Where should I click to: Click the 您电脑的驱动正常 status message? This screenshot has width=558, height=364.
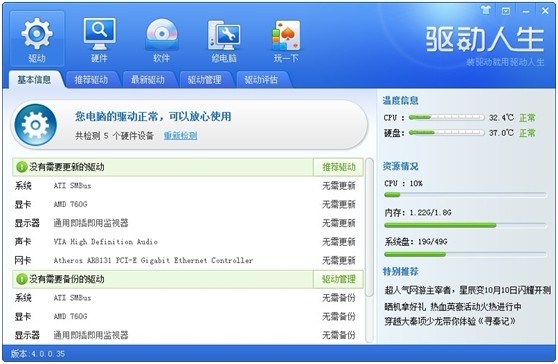tap(153, 116)
